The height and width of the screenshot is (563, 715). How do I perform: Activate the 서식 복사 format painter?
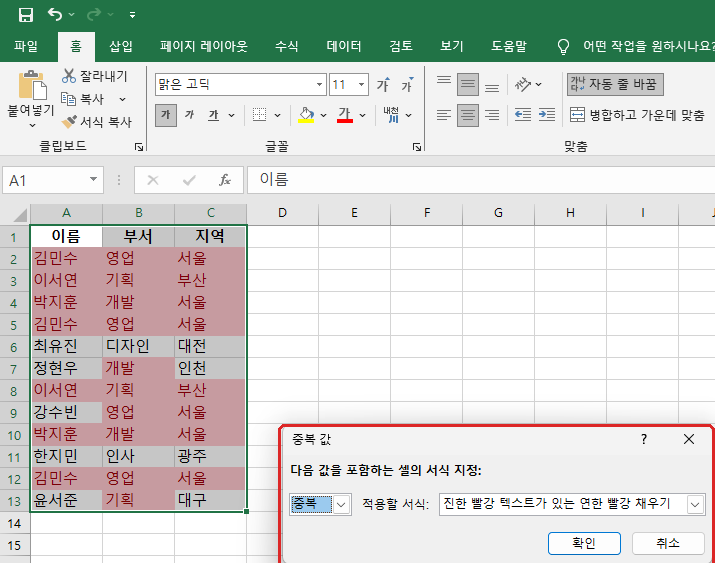[97, 121]
